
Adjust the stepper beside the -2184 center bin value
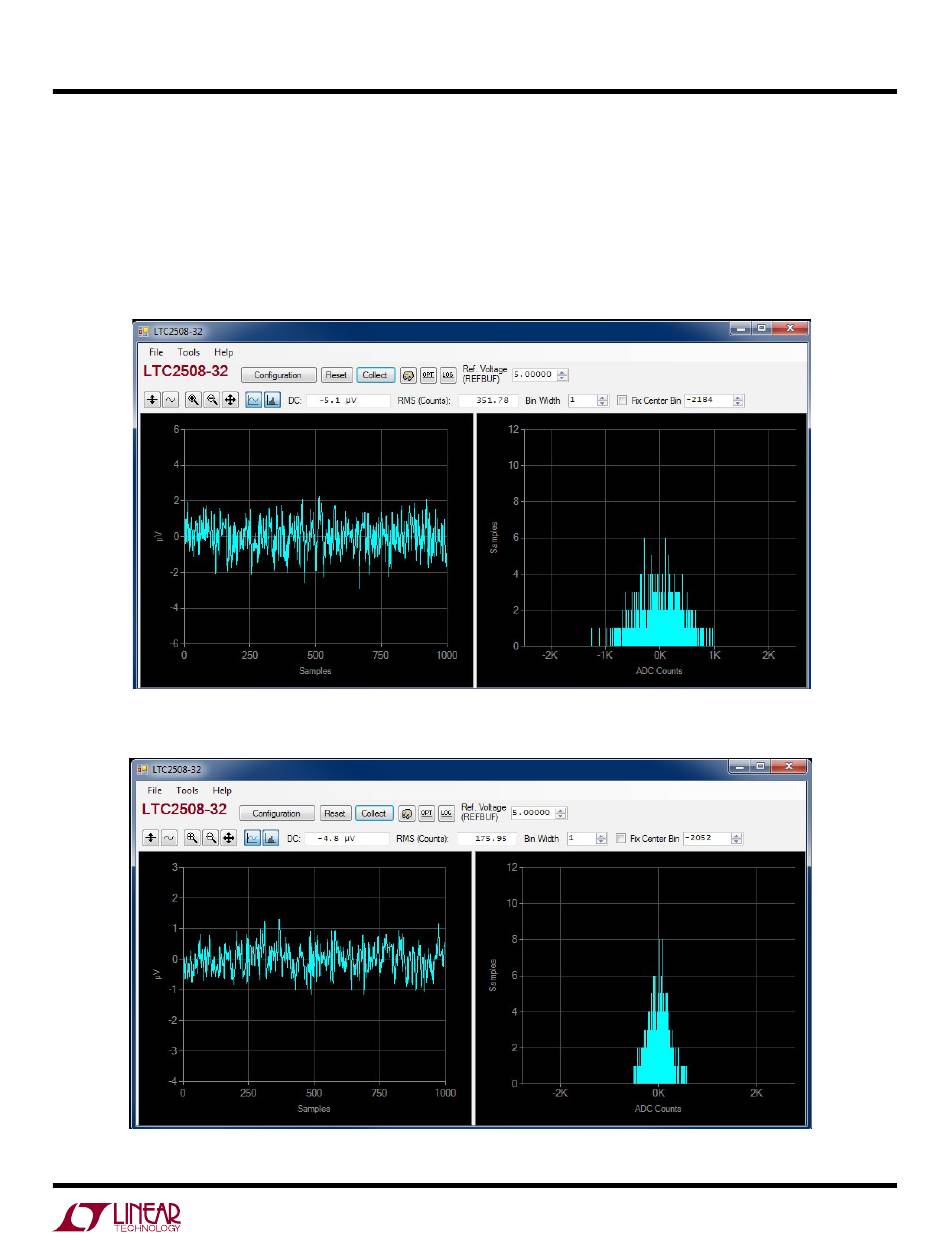tap(738, 400)
